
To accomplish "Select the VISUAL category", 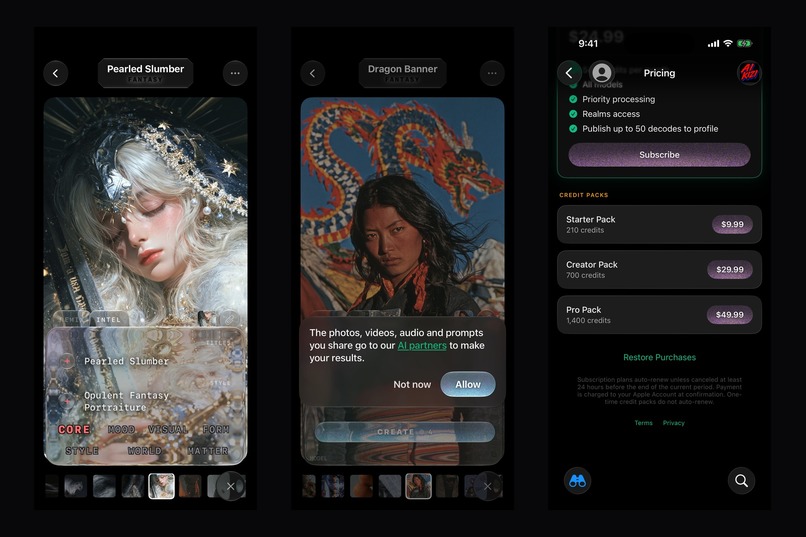I will (x=168, y=430).
